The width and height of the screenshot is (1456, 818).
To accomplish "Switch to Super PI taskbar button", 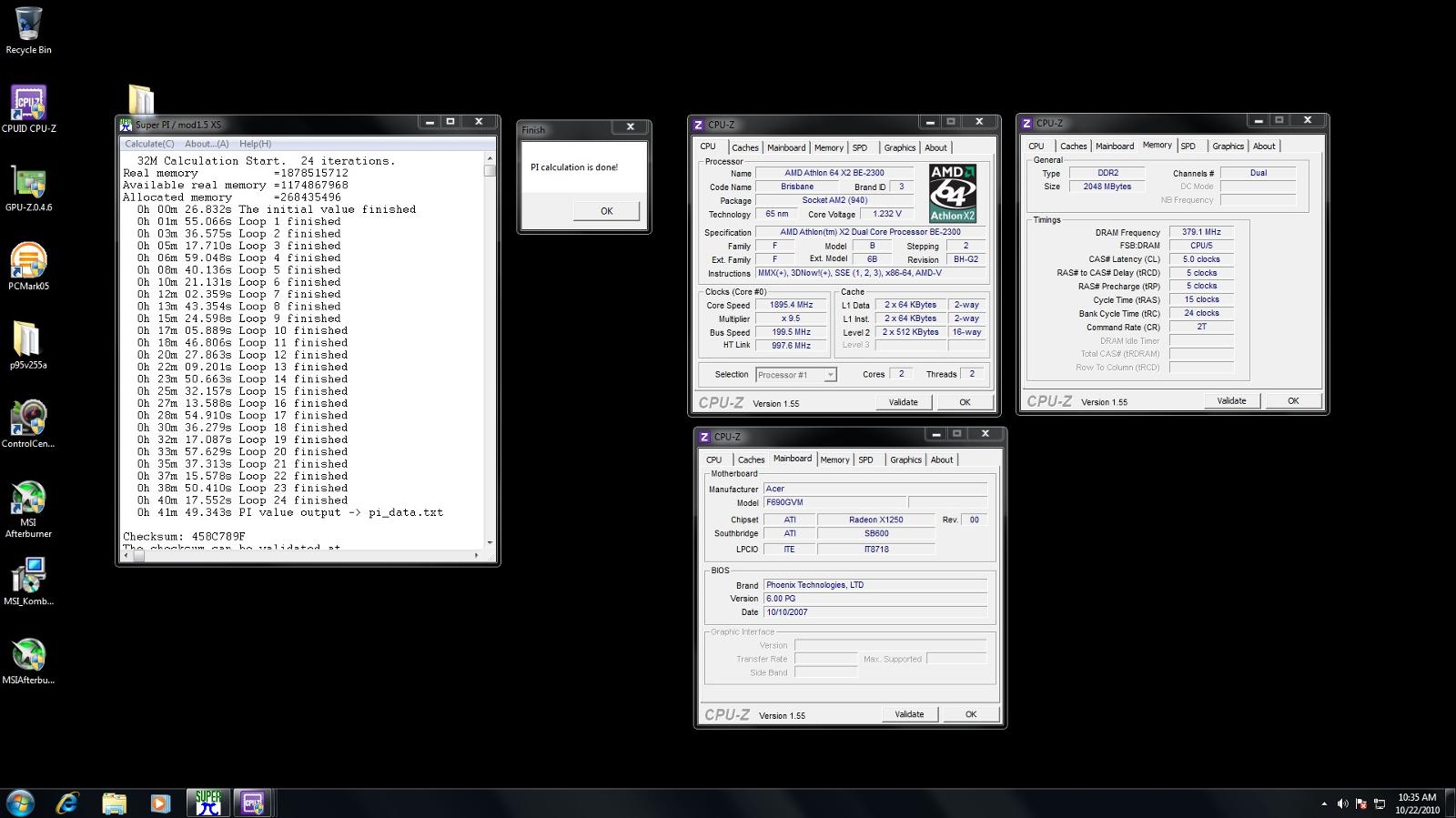I will [x=208, y=803].
